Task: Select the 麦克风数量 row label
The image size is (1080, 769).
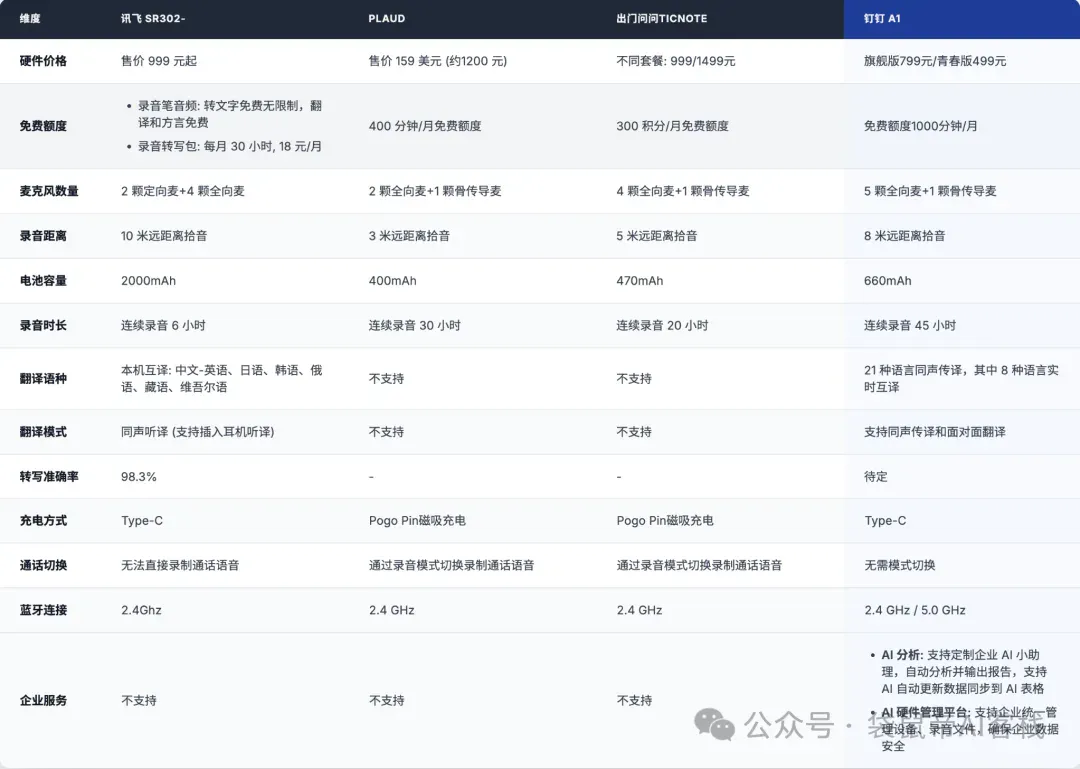Action: pos(49,191)
